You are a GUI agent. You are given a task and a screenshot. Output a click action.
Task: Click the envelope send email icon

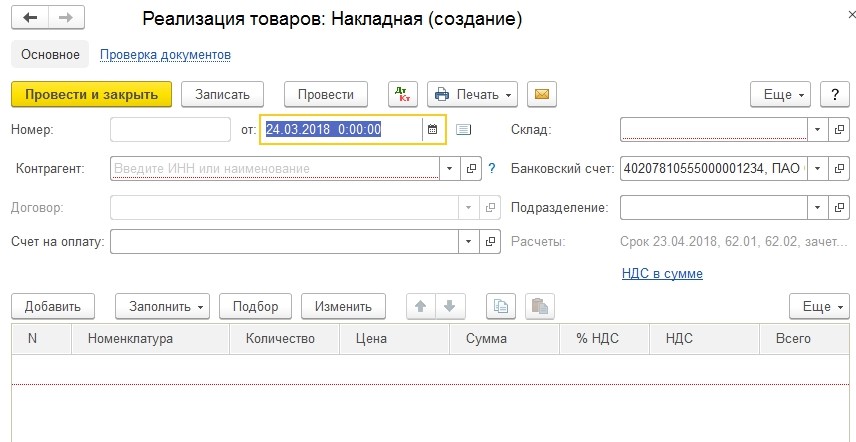pos(542,94)
